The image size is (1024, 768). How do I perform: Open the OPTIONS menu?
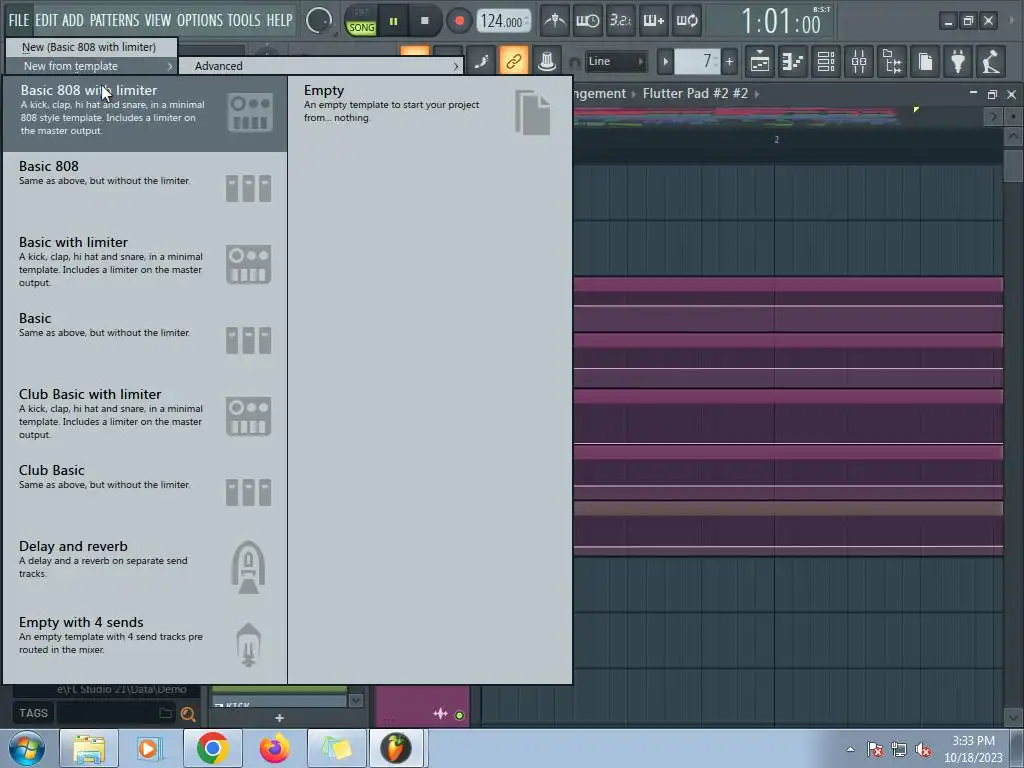pyautogui.click(x=200, y=20)
